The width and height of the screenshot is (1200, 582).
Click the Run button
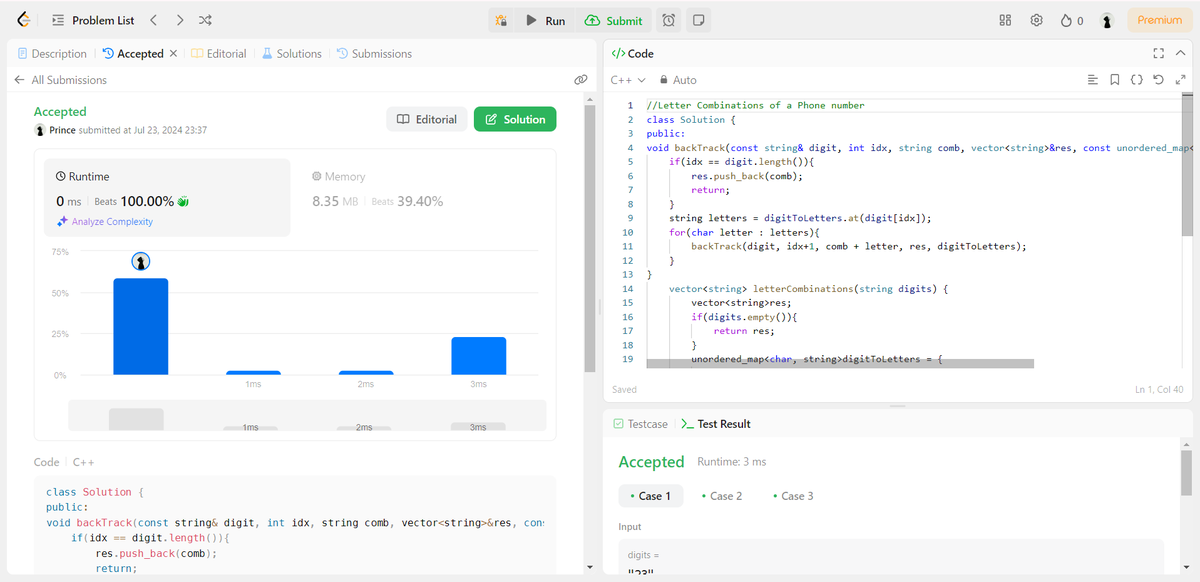coord(546,20)
